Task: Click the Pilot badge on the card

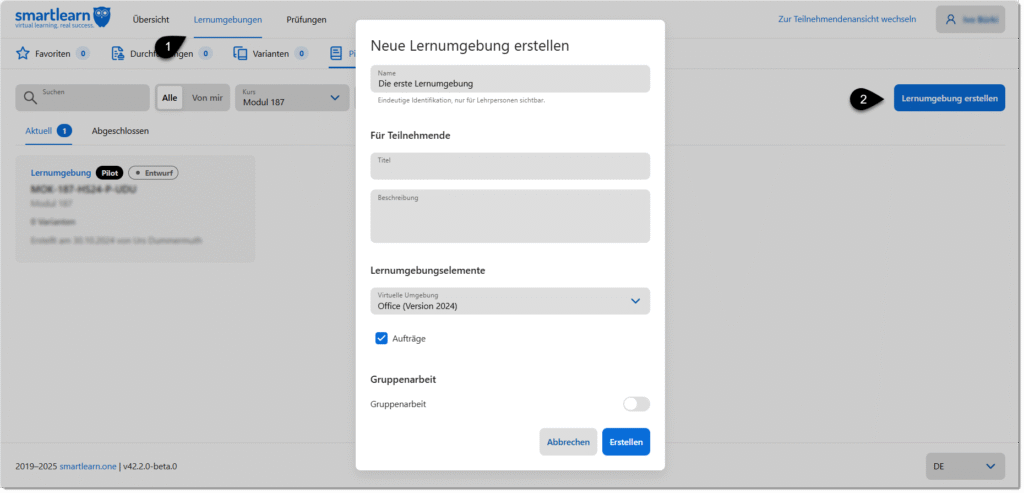Action: [x=108, y=173]
